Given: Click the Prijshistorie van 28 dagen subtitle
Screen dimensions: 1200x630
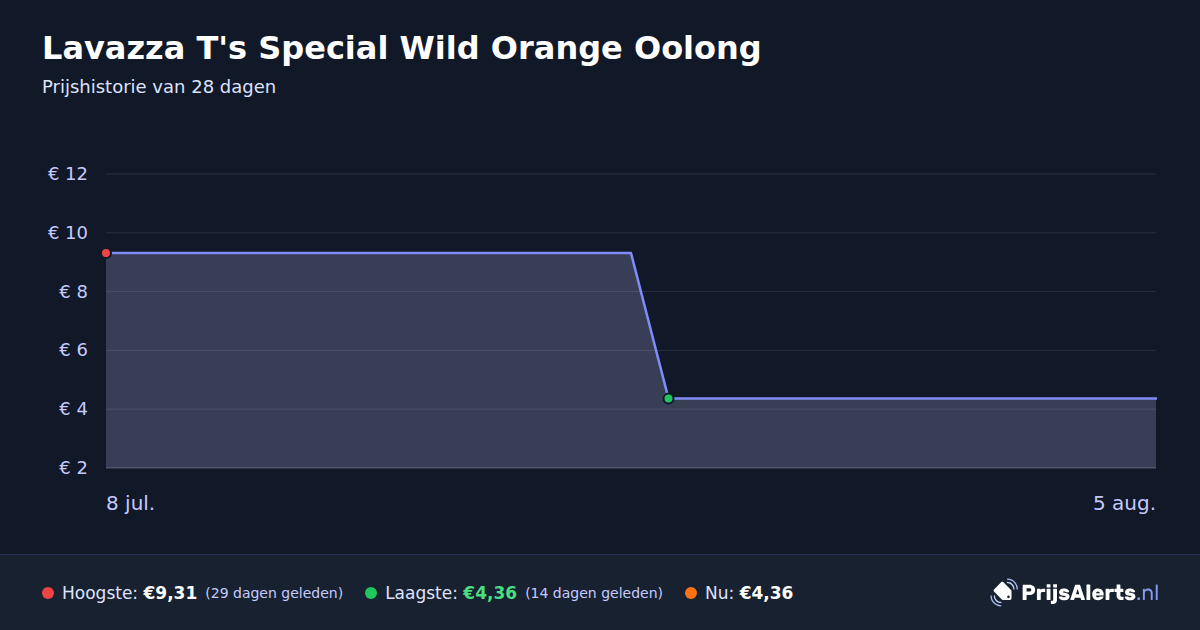Looking at the screenshot, I should 159,87.
